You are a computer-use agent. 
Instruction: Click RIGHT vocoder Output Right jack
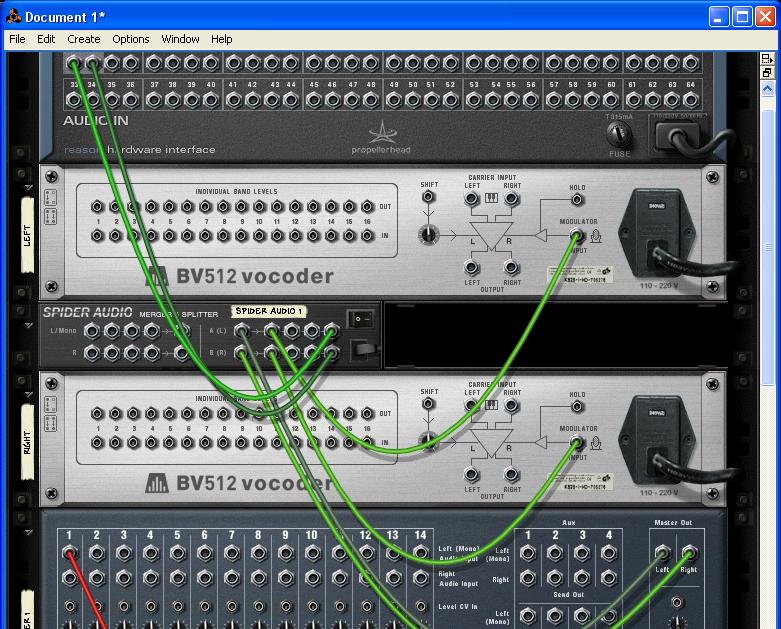point(511,474)
